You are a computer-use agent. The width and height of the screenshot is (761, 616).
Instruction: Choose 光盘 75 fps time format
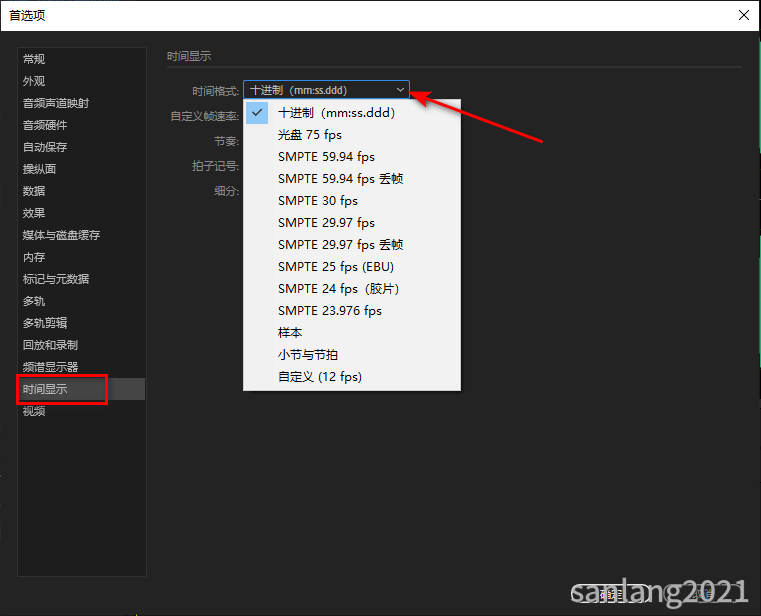309,135
